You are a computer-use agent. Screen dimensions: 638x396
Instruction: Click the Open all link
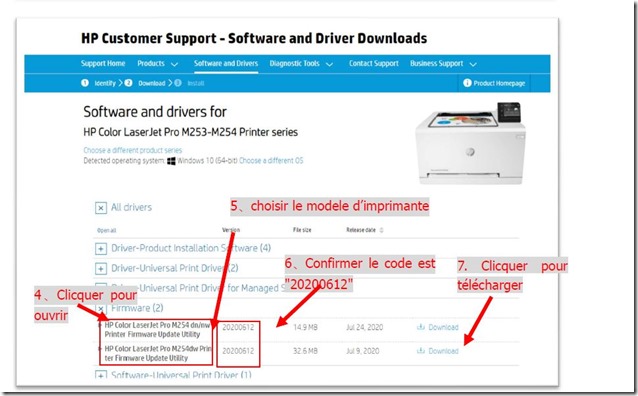(x=106, y=230)
